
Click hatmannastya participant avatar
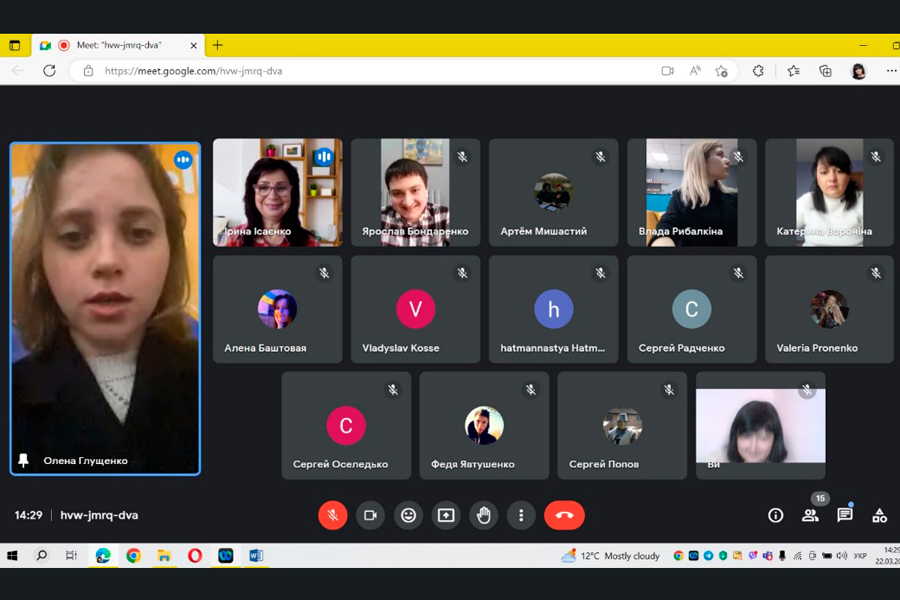[553, 309]
